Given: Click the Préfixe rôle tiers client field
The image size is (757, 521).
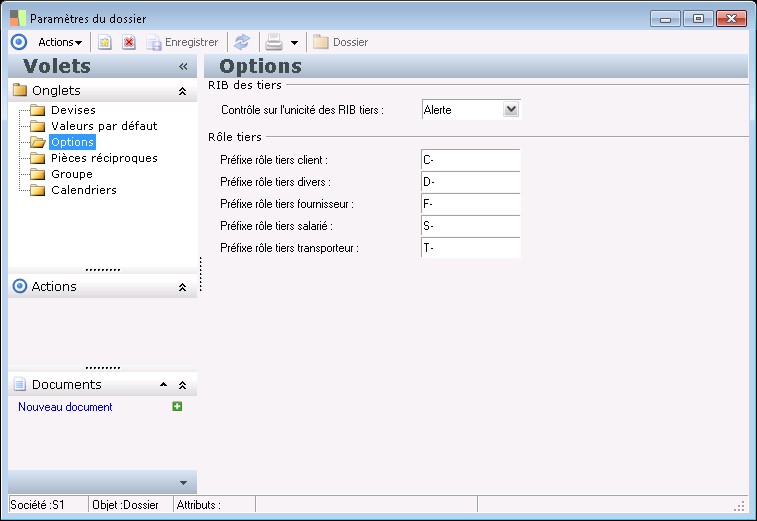Looking at the screenshot, I should coord(470,160).
